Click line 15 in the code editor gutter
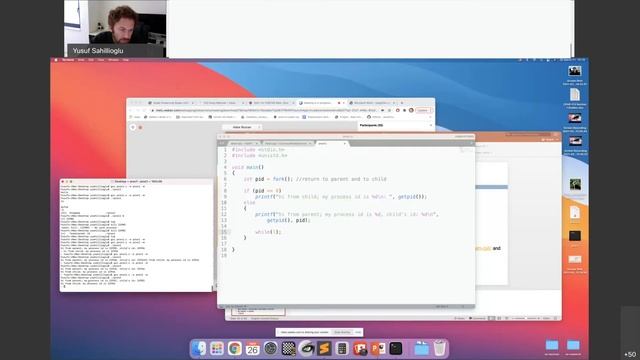 224,232
